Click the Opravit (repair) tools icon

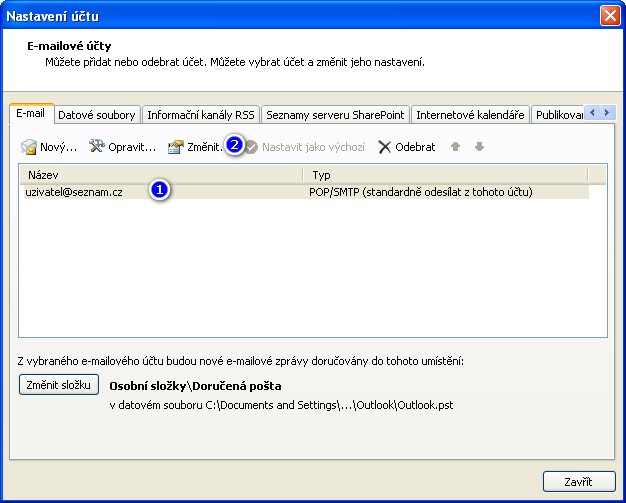[97, 147]
